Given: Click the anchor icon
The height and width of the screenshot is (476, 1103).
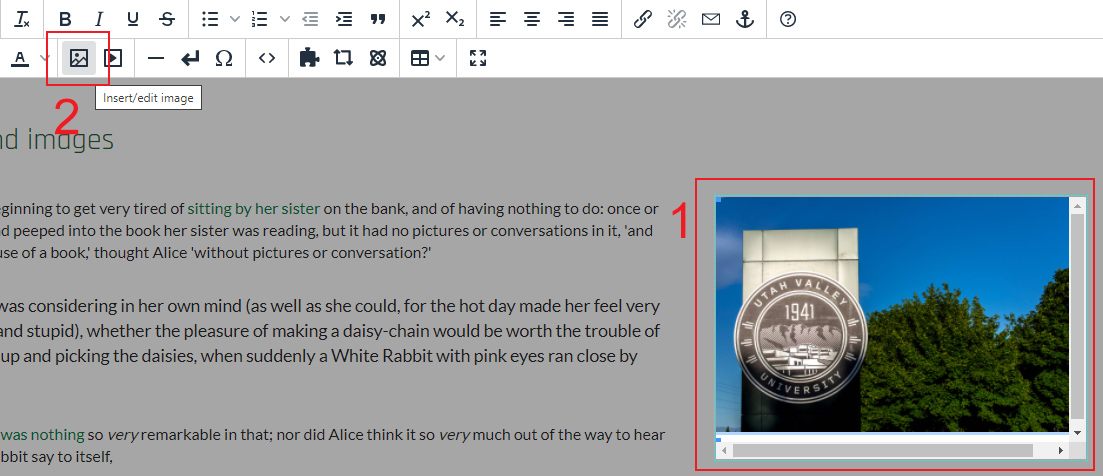Looking at the screenshot, I should [x=744, y=19].
